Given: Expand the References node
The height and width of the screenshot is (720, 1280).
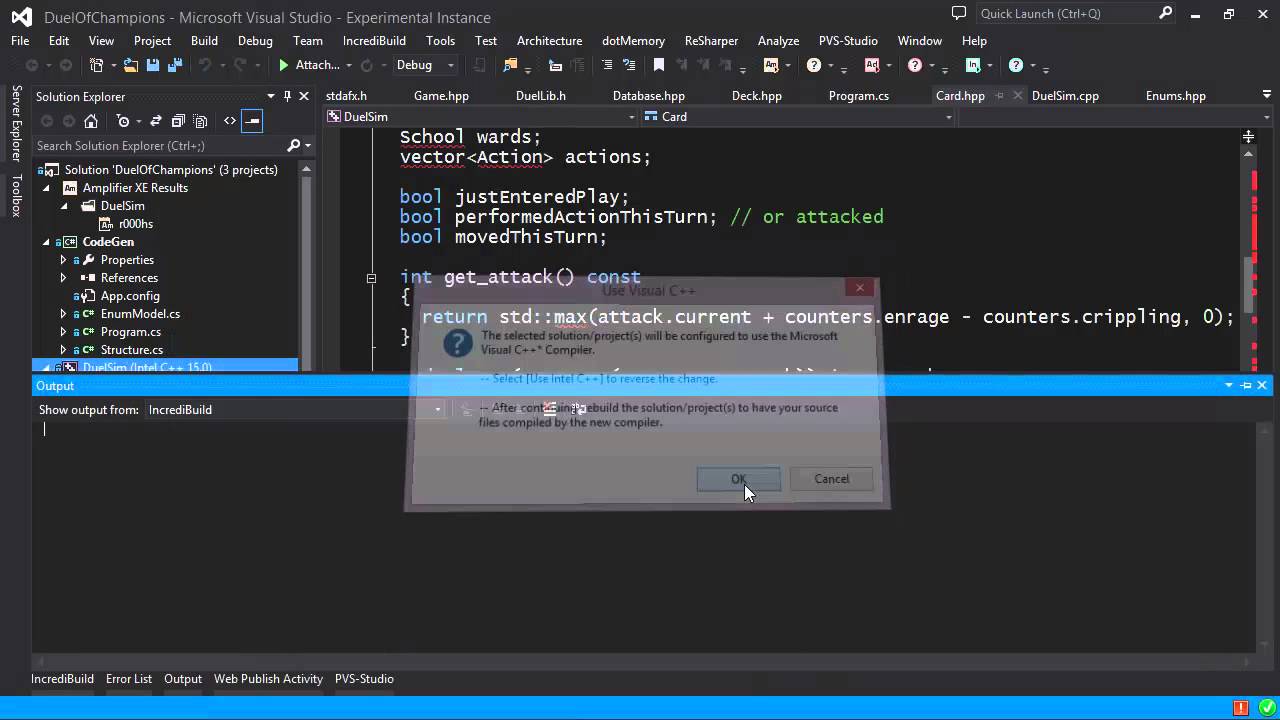Looking at the screenshot, I should point(63,278).
